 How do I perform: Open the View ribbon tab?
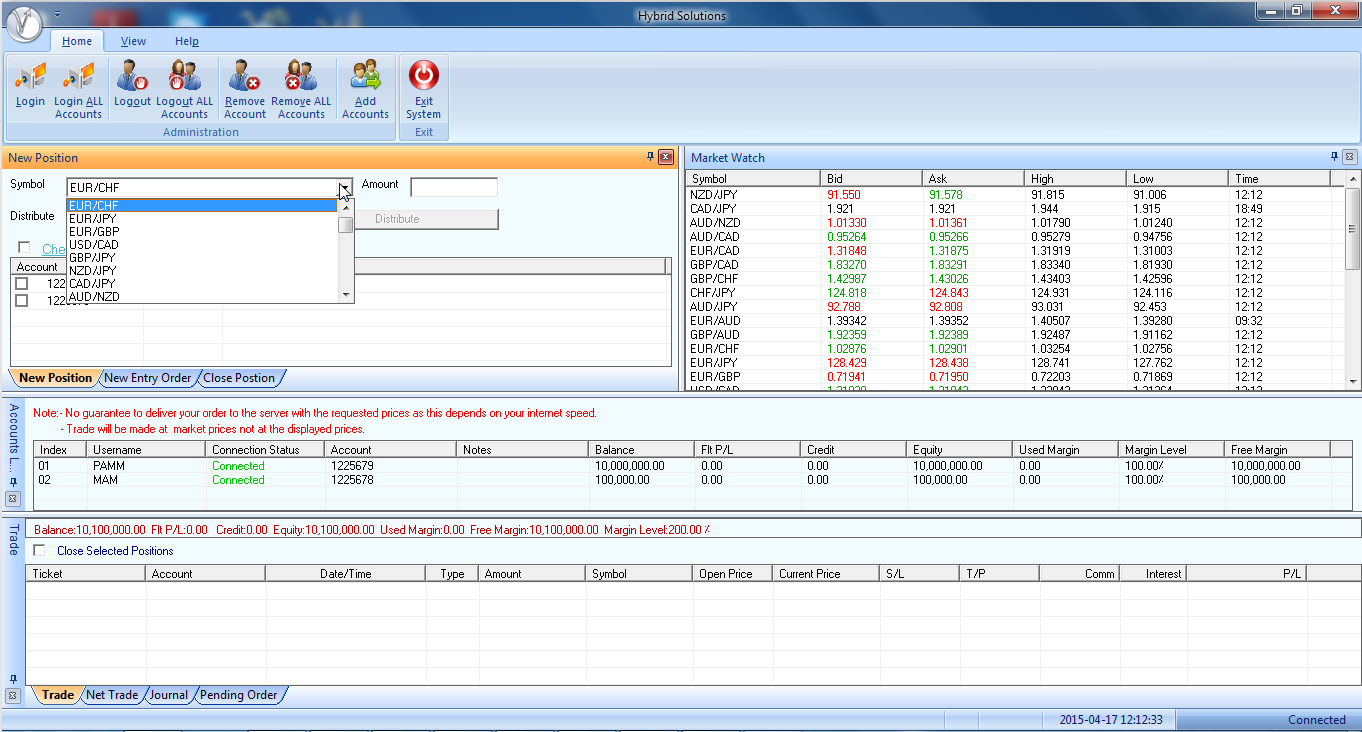(x=133, y=42)
